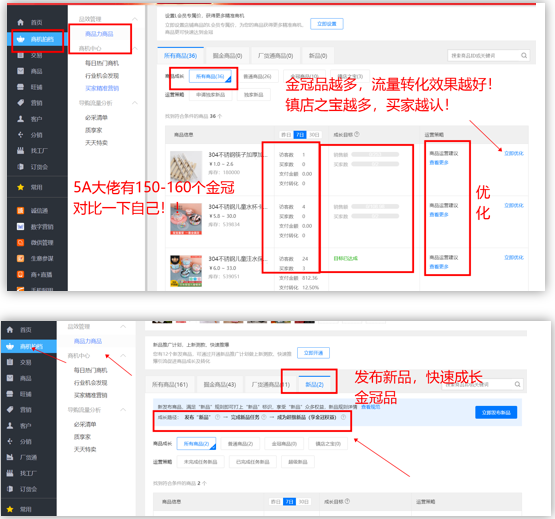
Task: Open 微供管理 icon in upper sidebar
Action: tap(21, 243)
